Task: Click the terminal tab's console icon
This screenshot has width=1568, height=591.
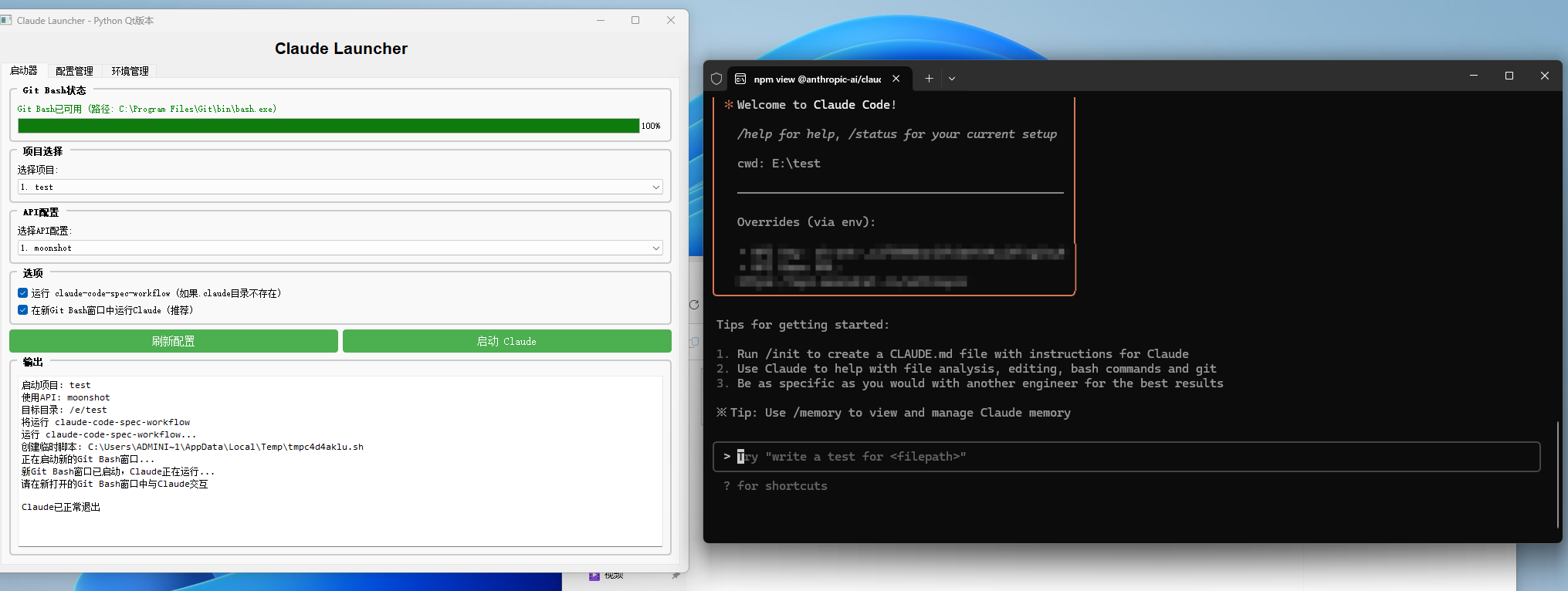Action: (740, 79)
